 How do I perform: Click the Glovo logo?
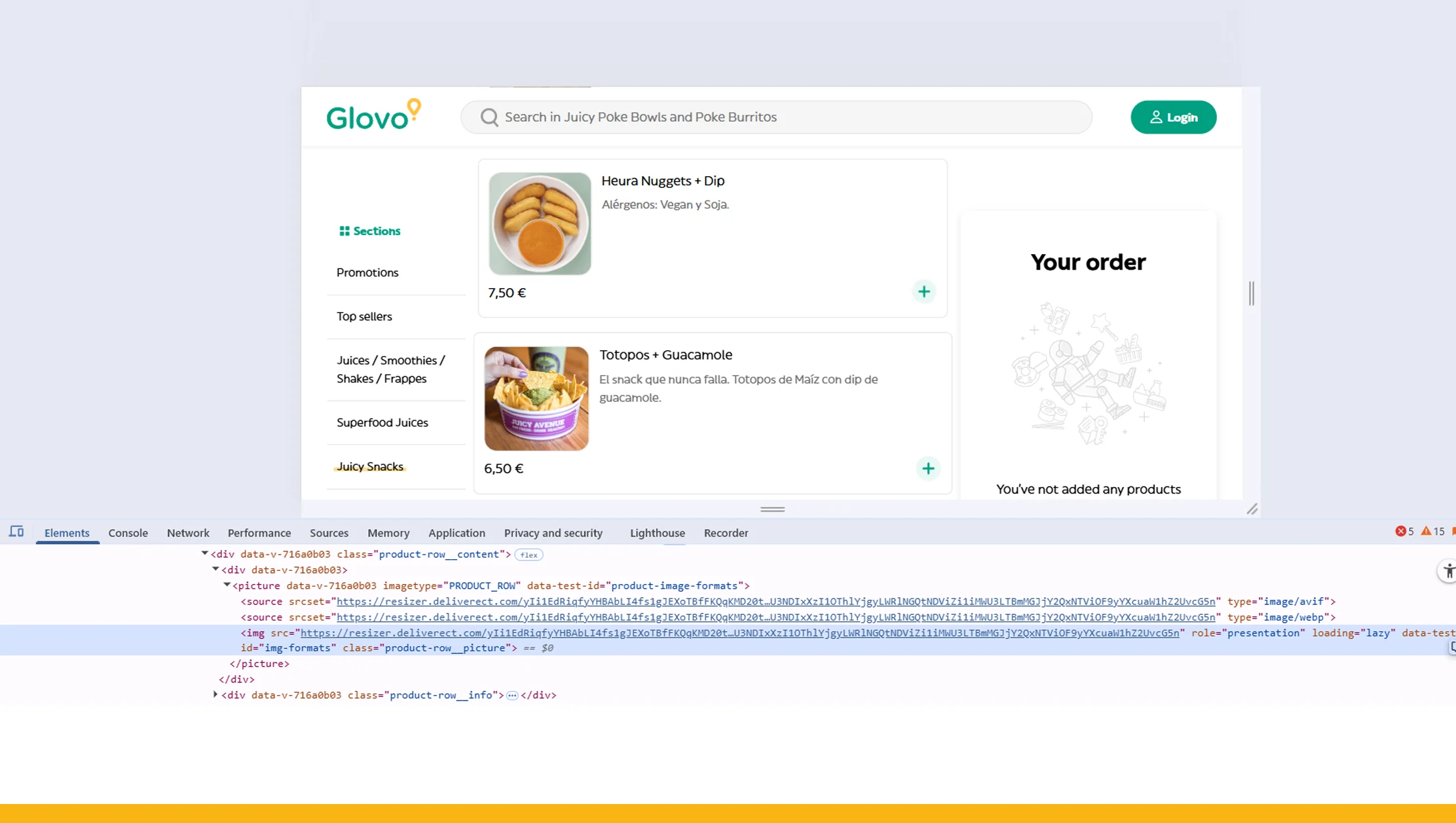(373, 116)
